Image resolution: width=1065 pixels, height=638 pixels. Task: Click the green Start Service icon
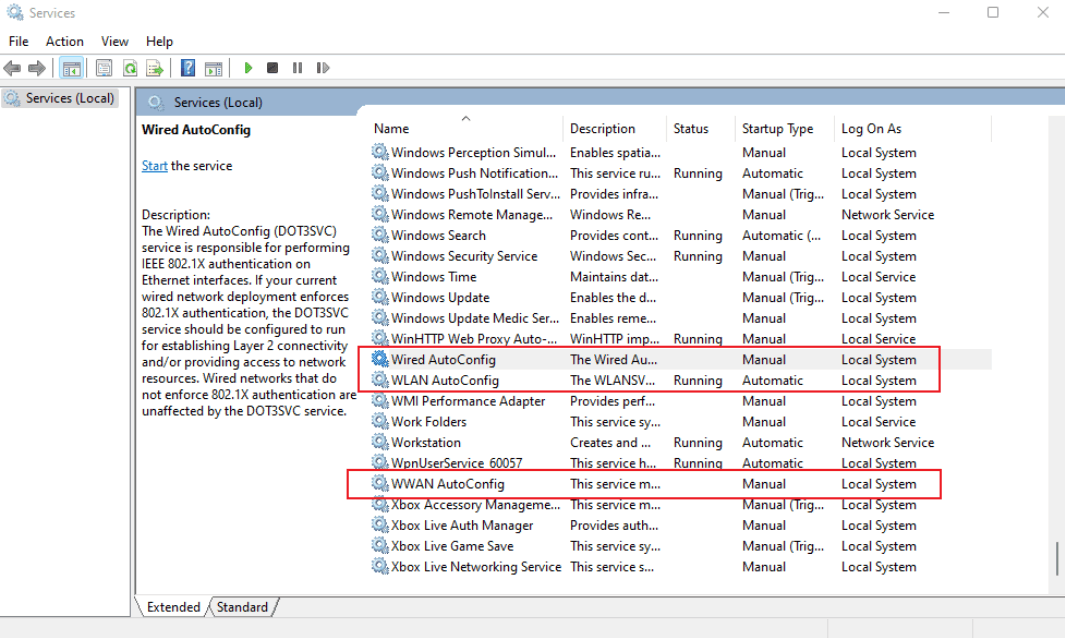(249, 68)
